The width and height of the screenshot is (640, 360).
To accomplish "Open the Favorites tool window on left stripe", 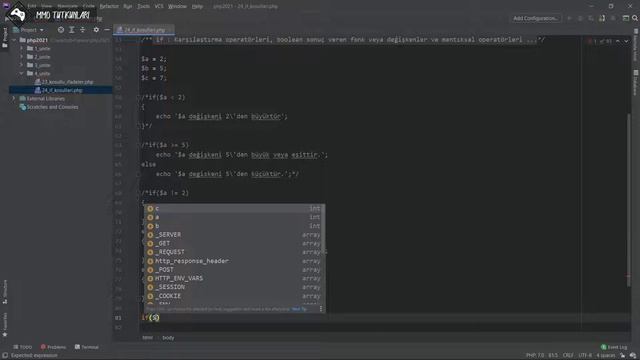I will tap(5, 324).
